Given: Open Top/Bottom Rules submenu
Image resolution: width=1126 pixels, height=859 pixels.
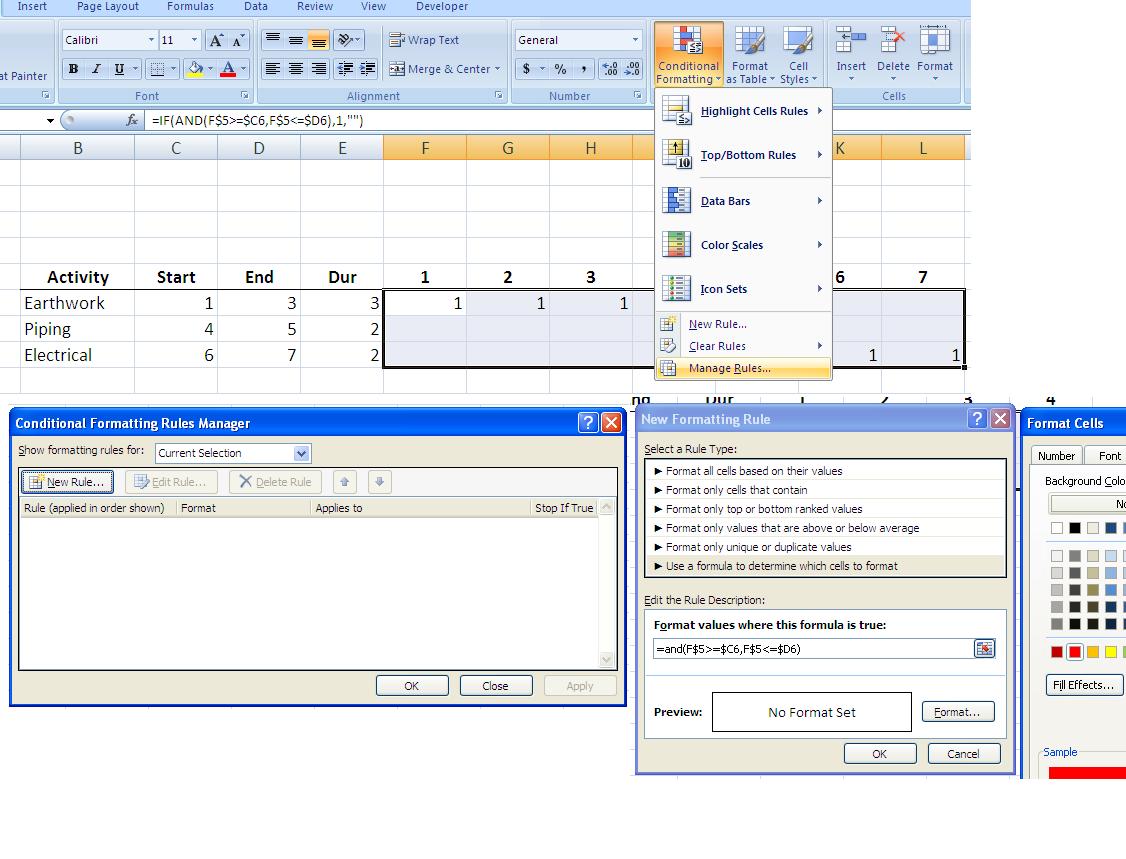Looking at the screenshot, I should tap(743, 155).
